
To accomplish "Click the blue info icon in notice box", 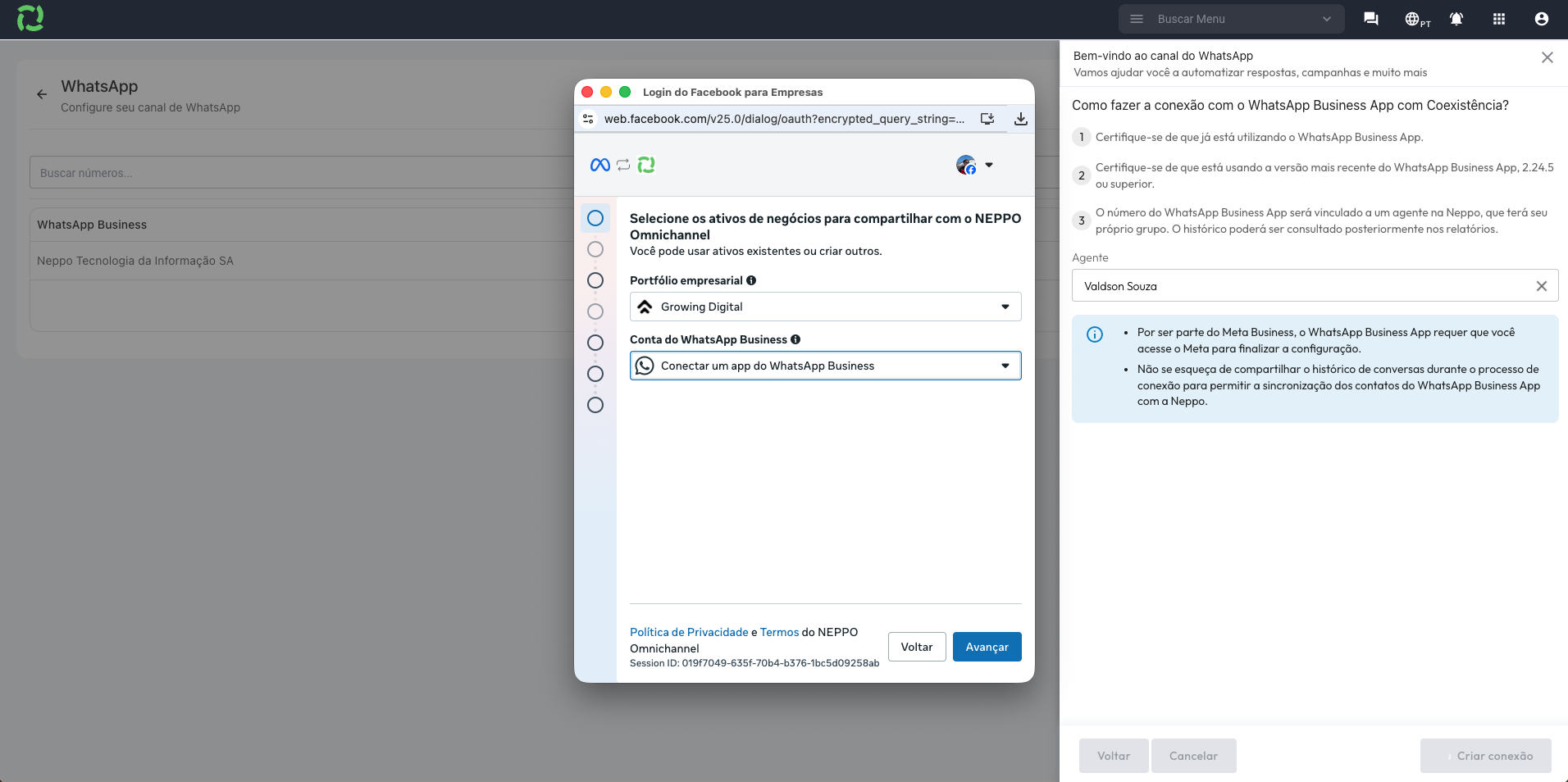I will (1095, 334).
